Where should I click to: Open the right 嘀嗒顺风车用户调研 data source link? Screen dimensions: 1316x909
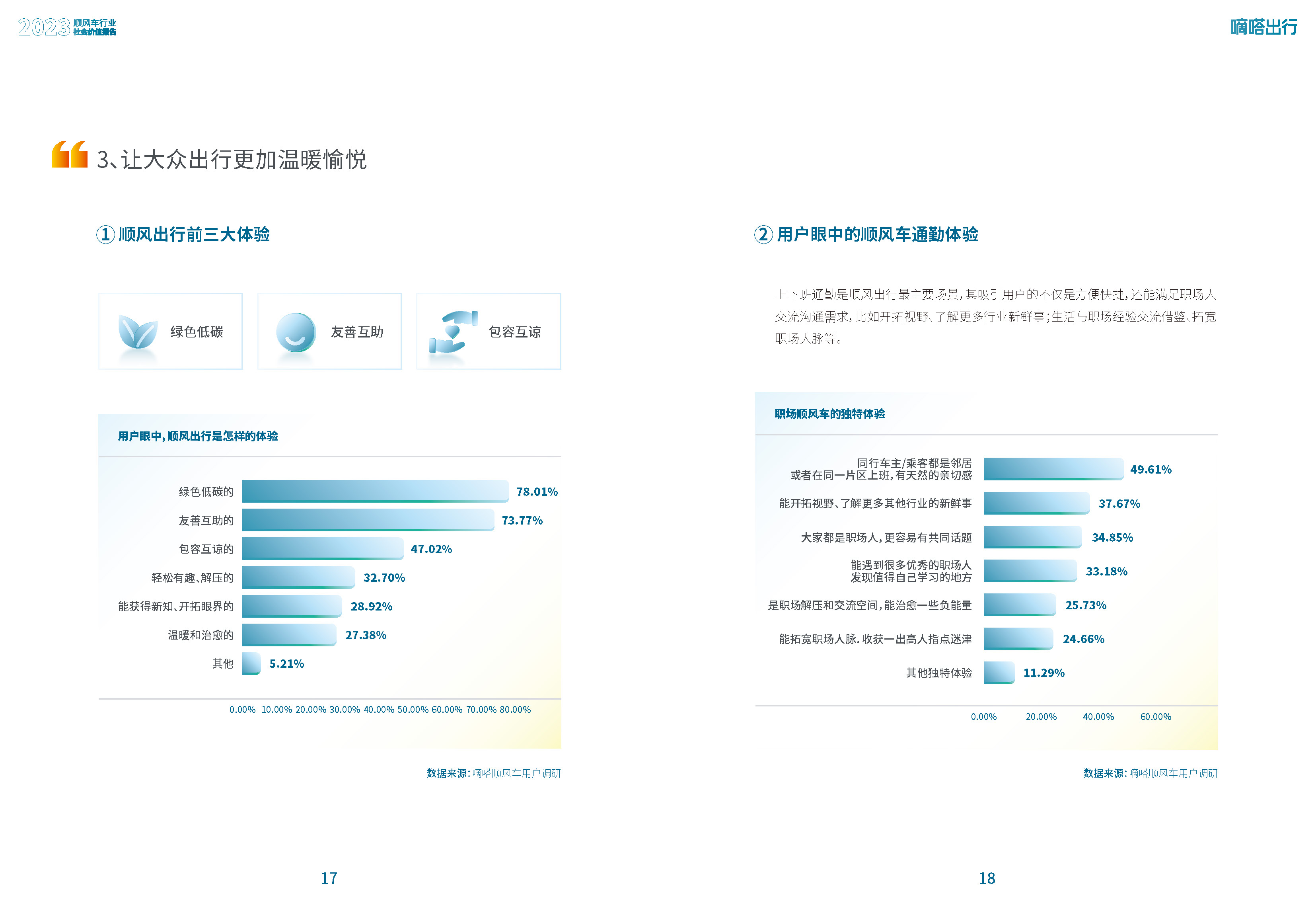pos(1172,772)
